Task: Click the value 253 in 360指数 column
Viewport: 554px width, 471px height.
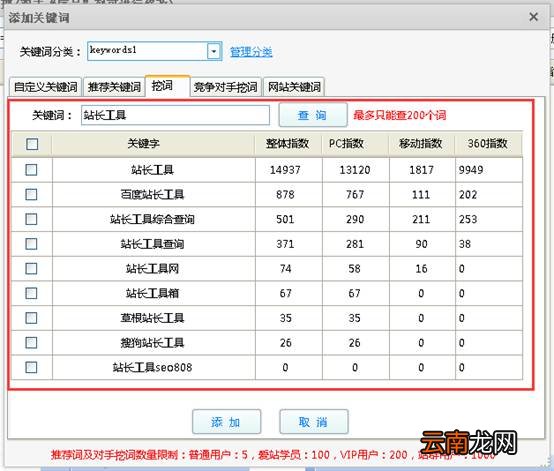Action: pos(468,219)
